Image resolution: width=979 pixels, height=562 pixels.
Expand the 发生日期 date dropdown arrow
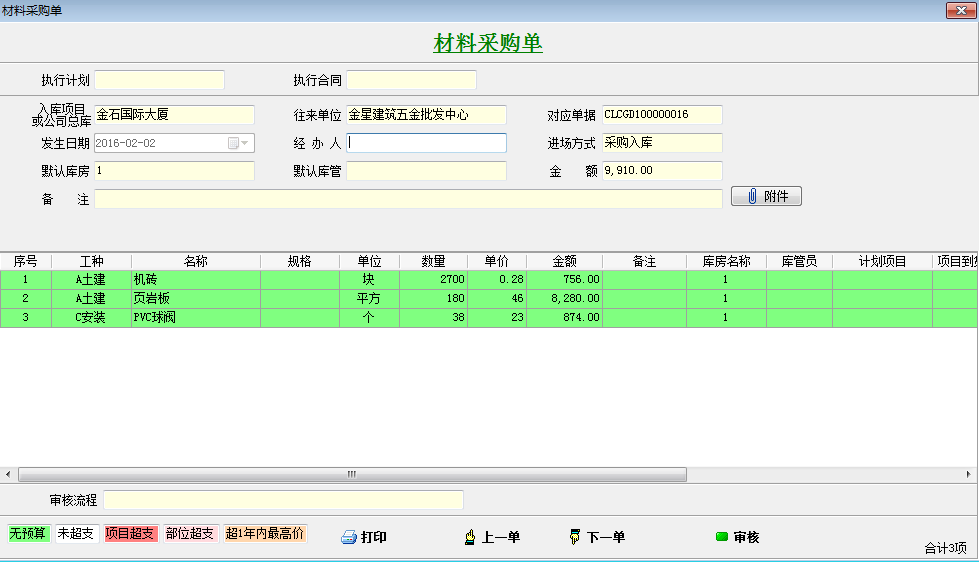[246, 143]
